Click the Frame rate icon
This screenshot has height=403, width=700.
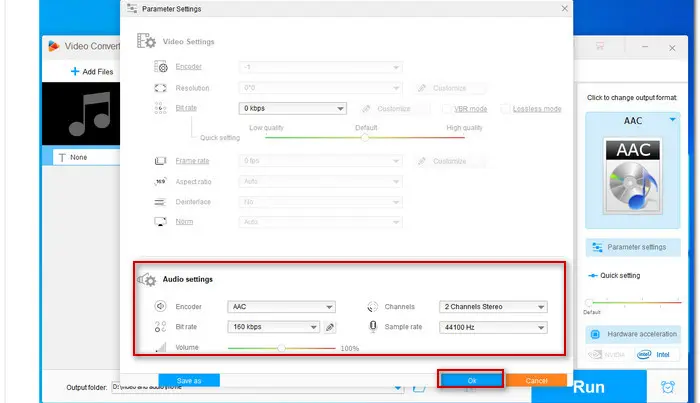[160, 161]
